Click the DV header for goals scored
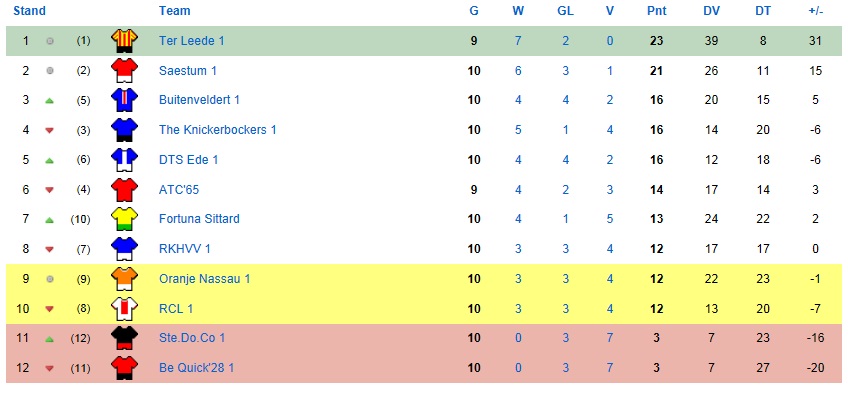Image resolution: width=848 pixels, height=394 pixels. (711, 11)
